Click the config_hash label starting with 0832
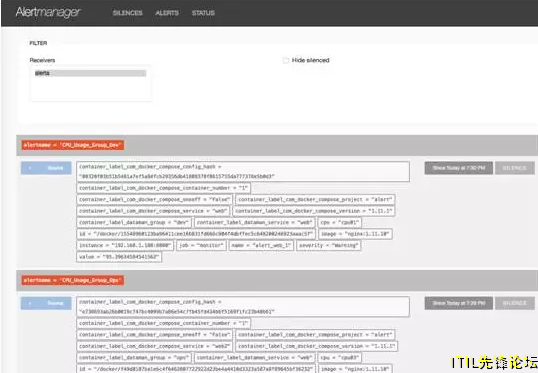This screenshot has height=373, width=538. pyautogui.click(x=243, y=172)
